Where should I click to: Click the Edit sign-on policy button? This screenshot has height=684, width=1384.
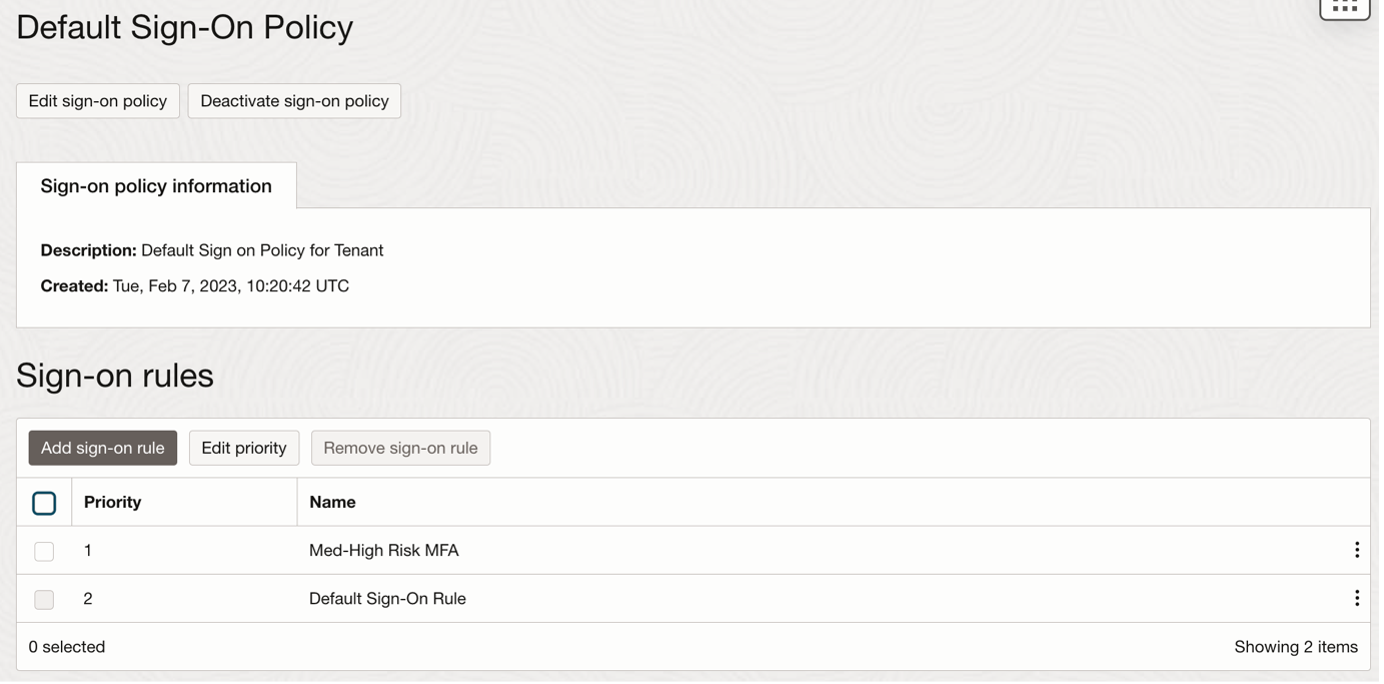click(96, 100)
